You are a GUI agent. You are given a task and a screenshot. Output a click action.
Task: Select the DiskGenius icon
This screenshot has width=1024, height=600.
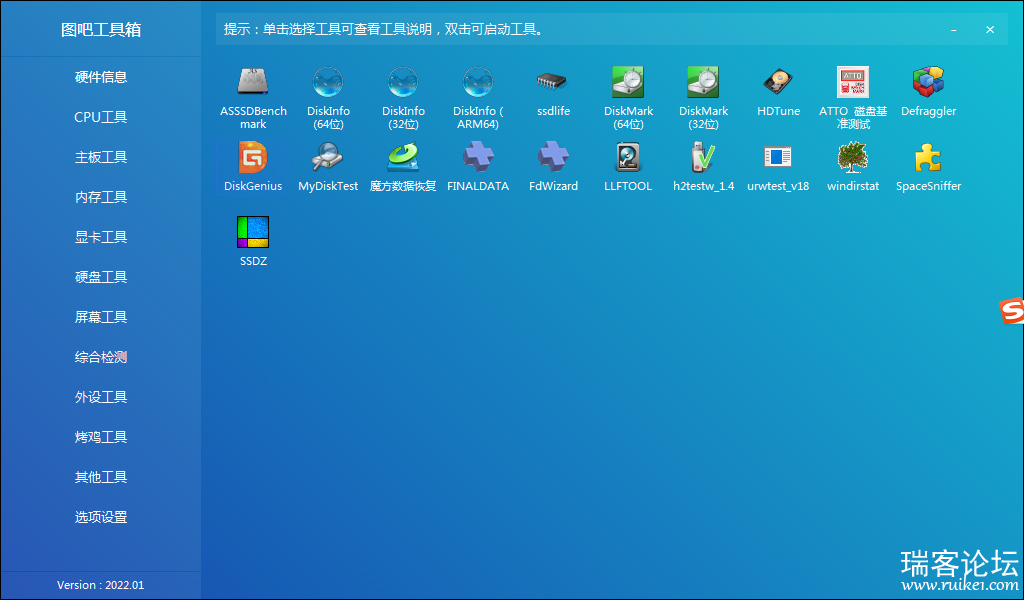[x=253, y=157]
